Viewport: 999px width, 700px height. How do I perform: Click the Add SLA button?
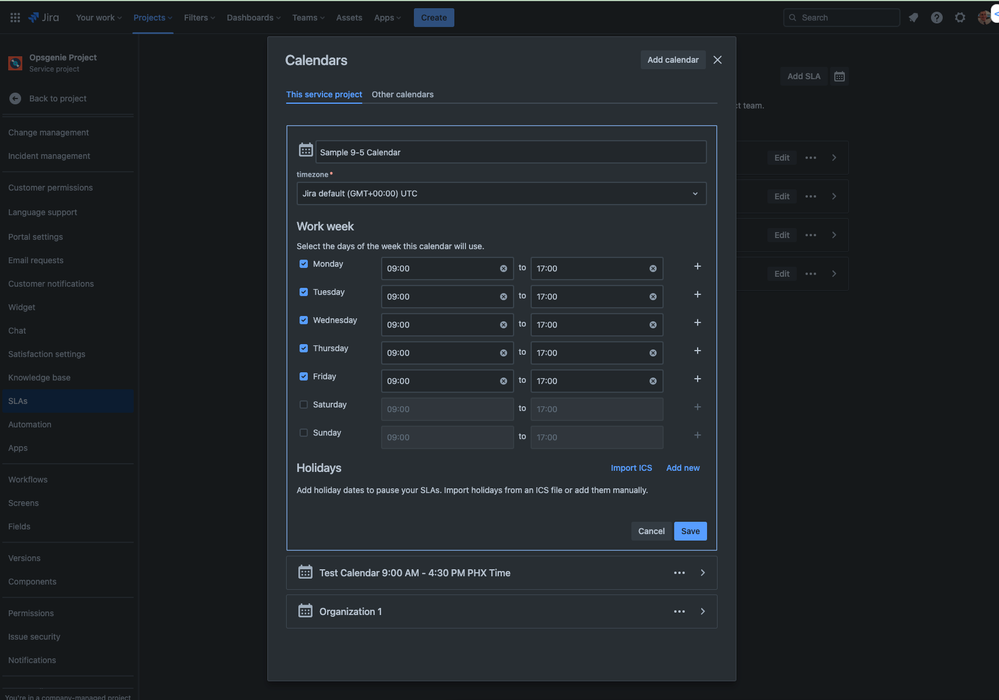[x=803, y=76]
